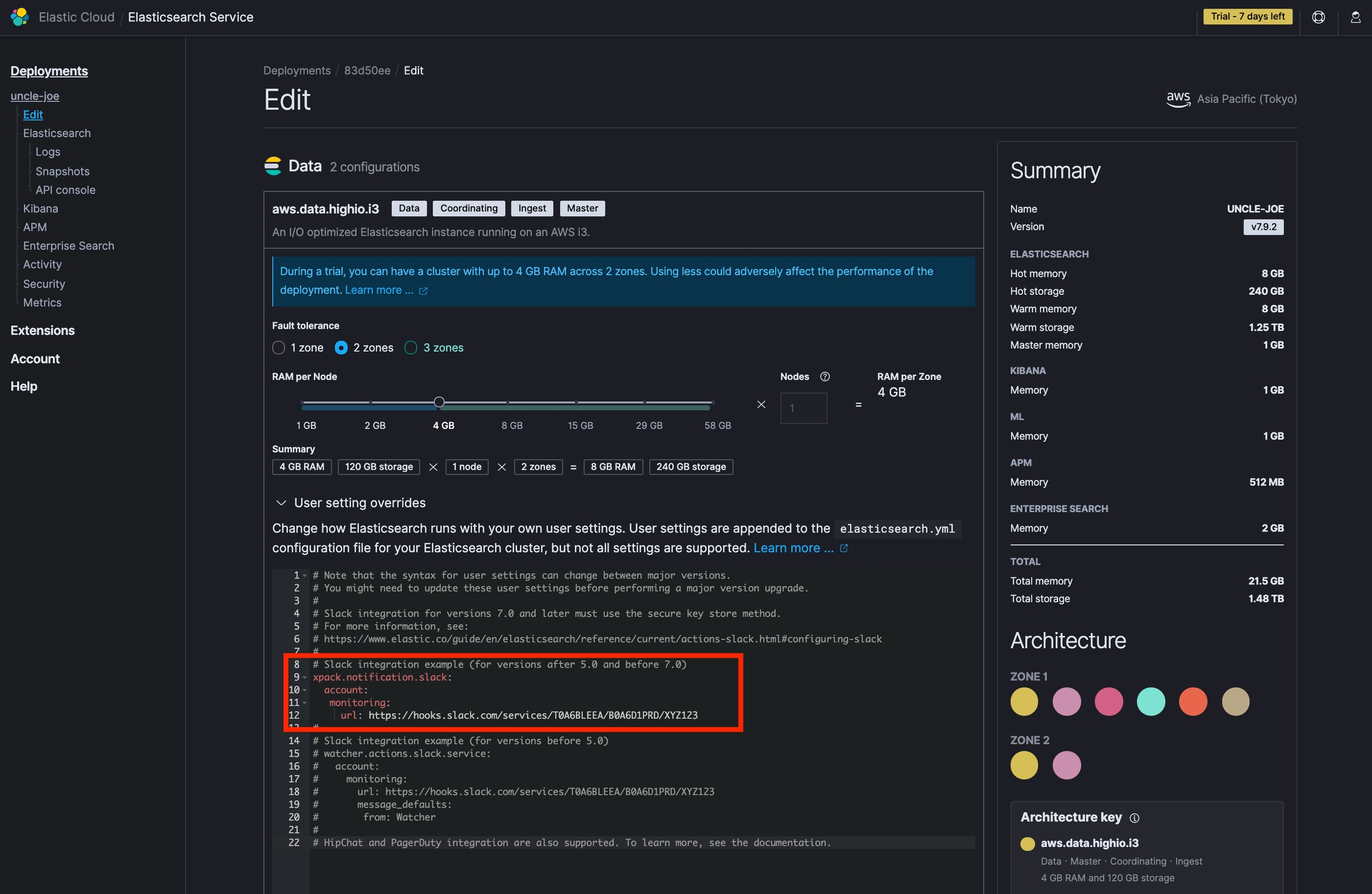Click the orange-red node circle in Zone 1

click(x=1193, y=701)
